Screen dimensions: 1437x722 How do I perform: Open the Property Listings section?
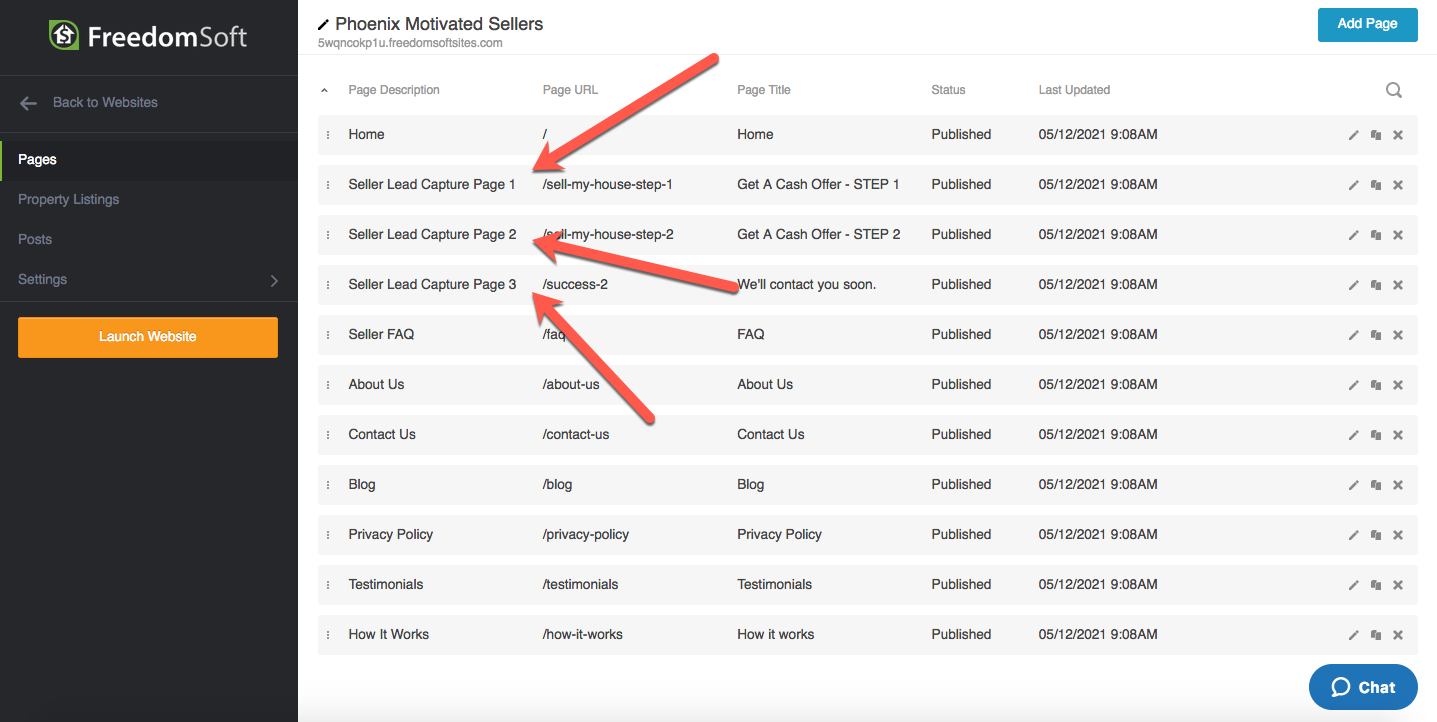(x=68, y=200)
